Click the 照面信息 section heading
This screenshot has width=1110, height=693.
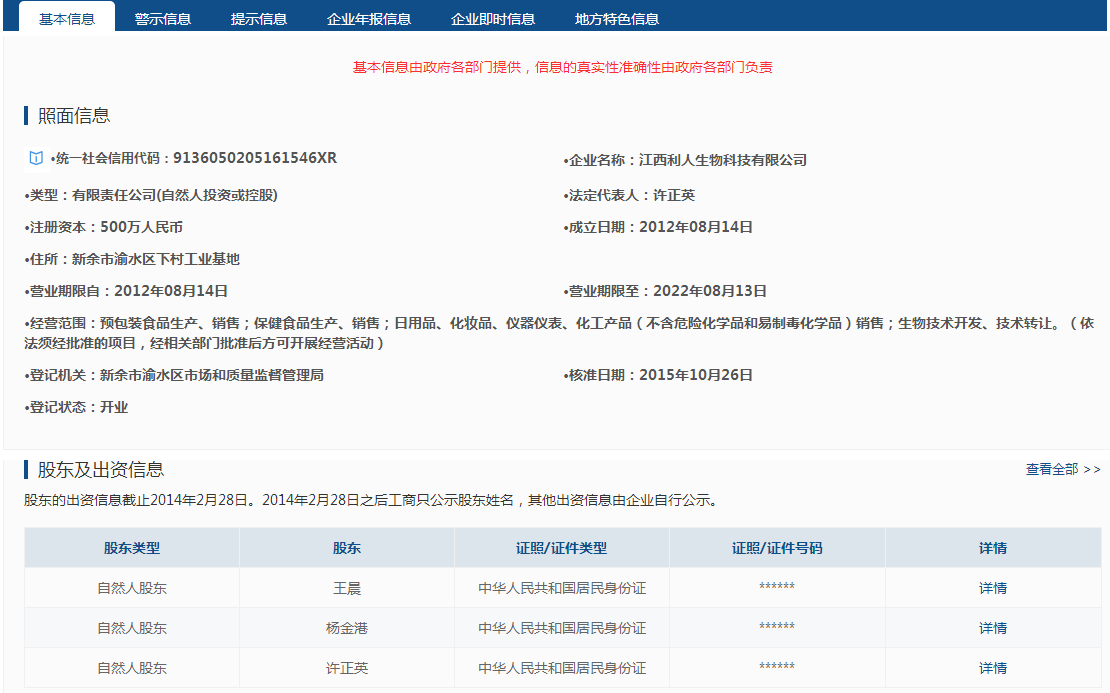pos(74,115)
